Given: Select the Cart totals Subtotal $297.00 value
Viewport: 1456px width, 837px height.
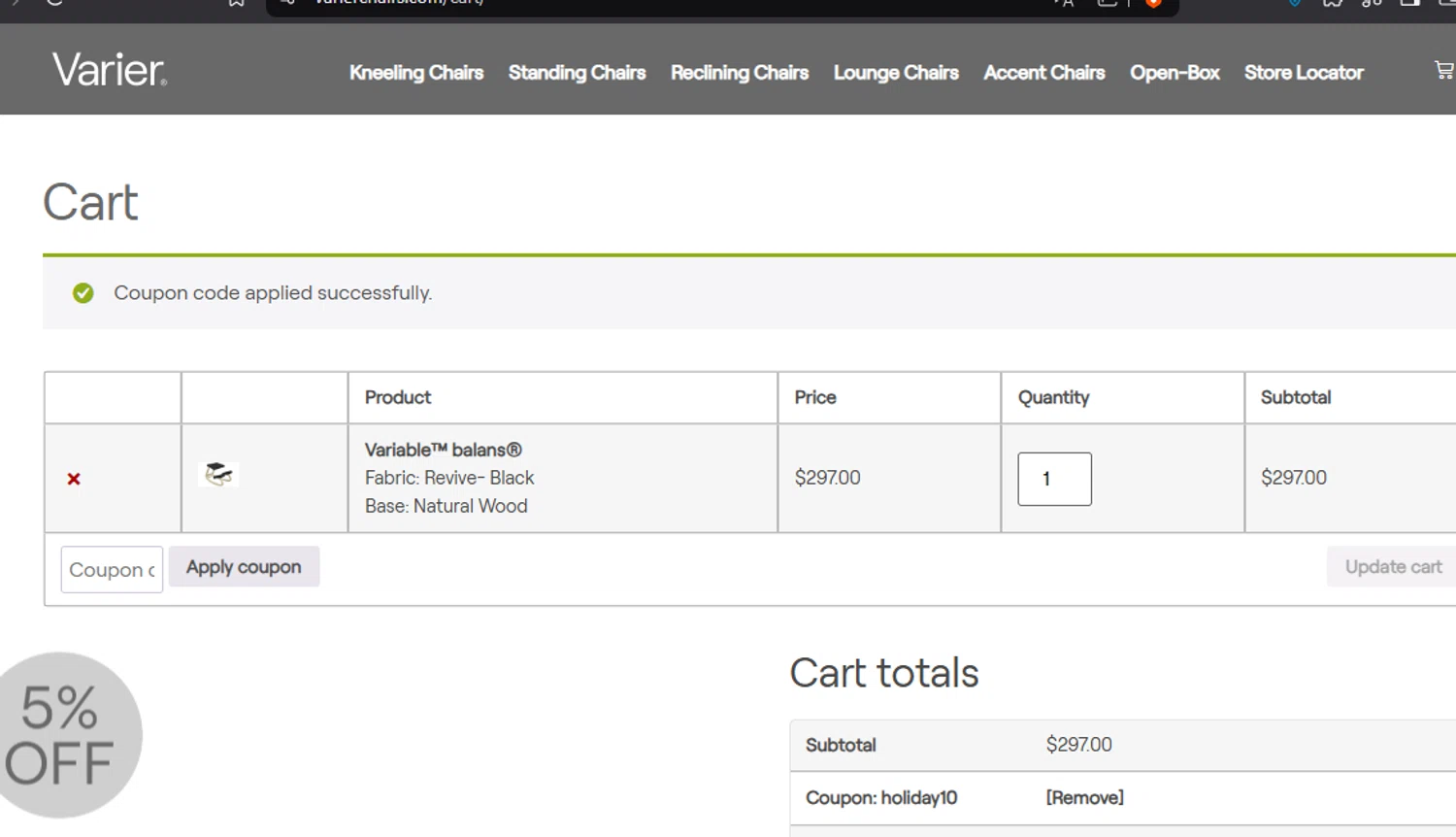Looking at the screenshot, I should 1079,745.
